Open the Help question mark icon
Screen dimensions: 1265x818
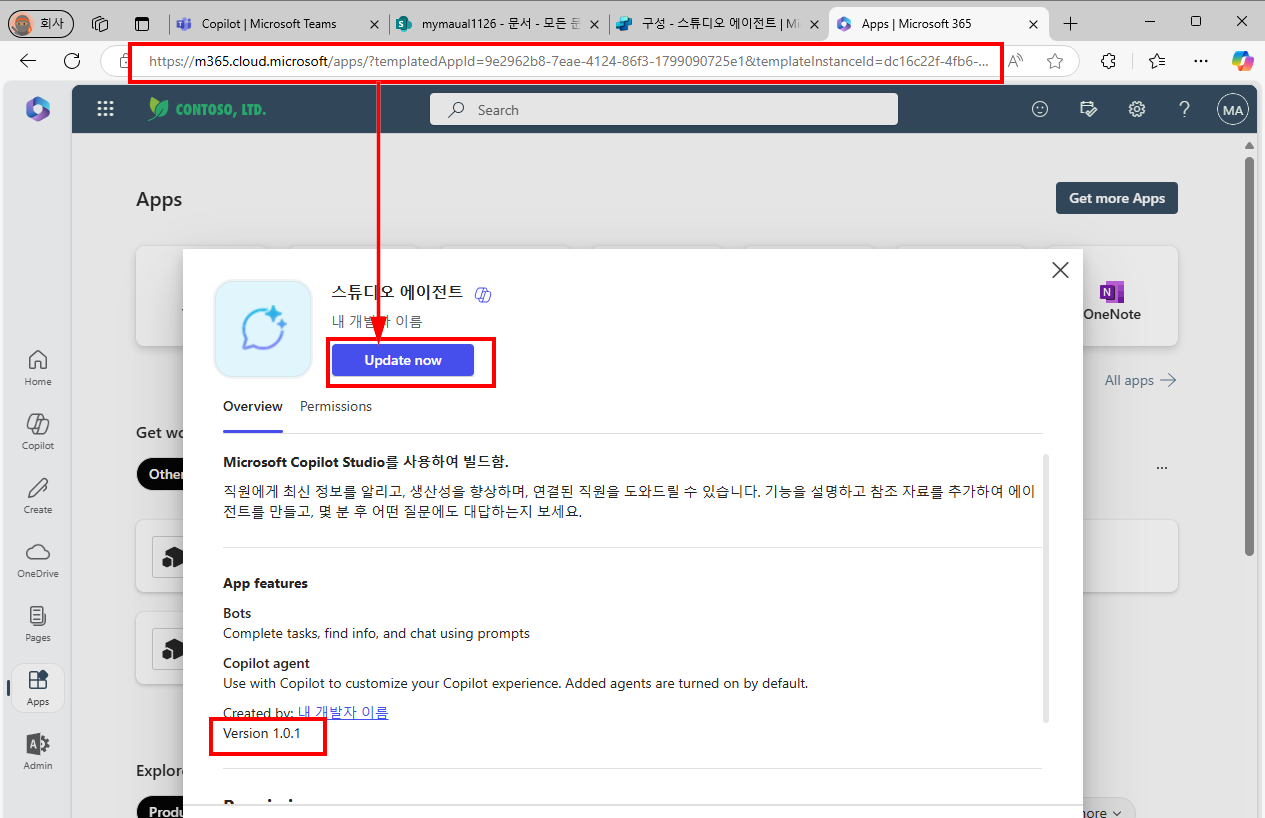1184,110
